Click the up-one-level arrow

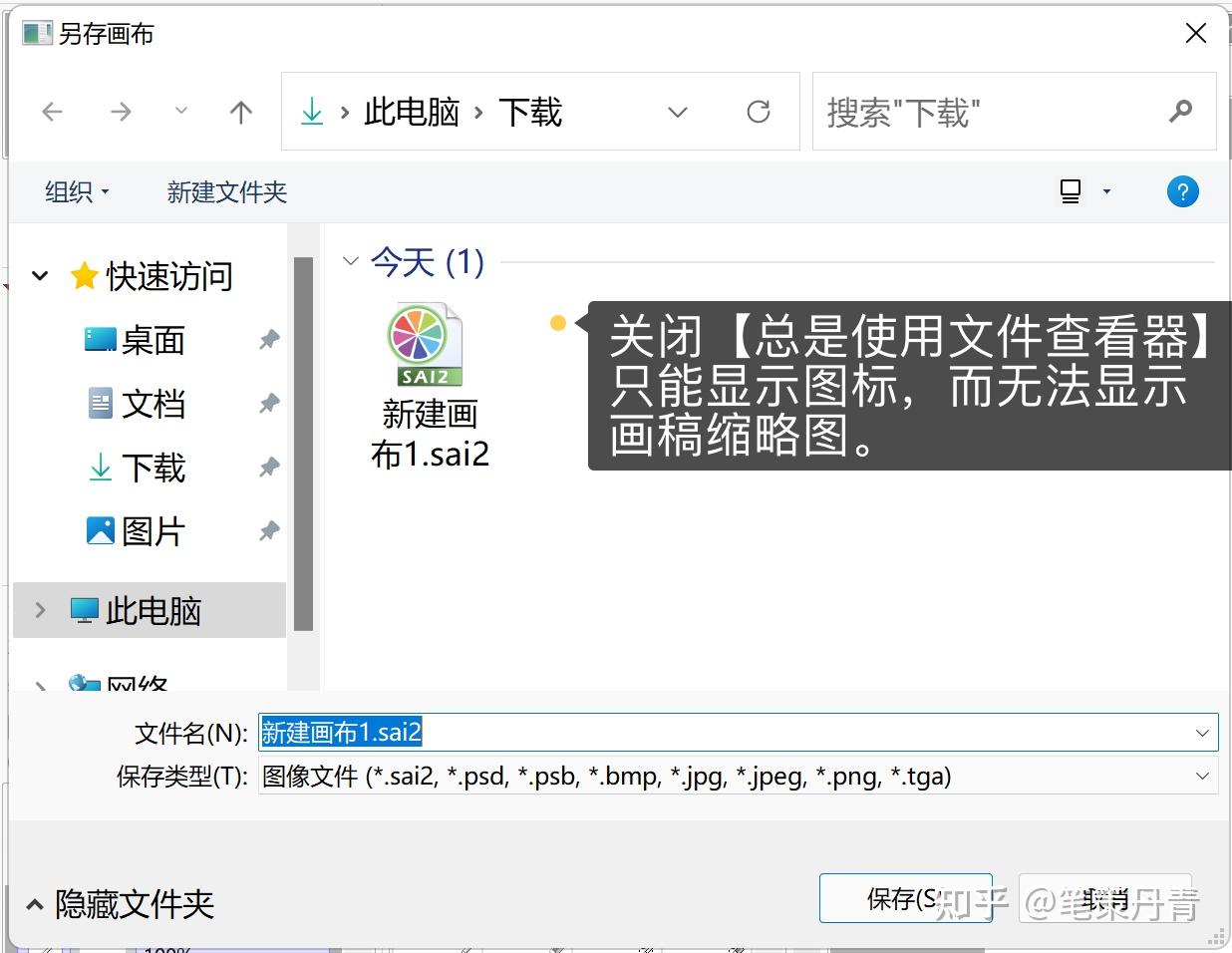(240, 112)
